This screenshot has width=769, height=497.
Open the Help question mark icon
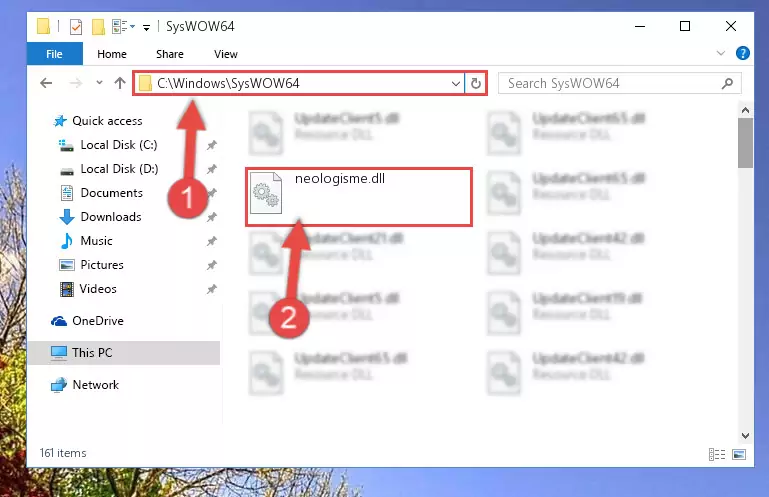pyautogui.click(x=743, y=53)
